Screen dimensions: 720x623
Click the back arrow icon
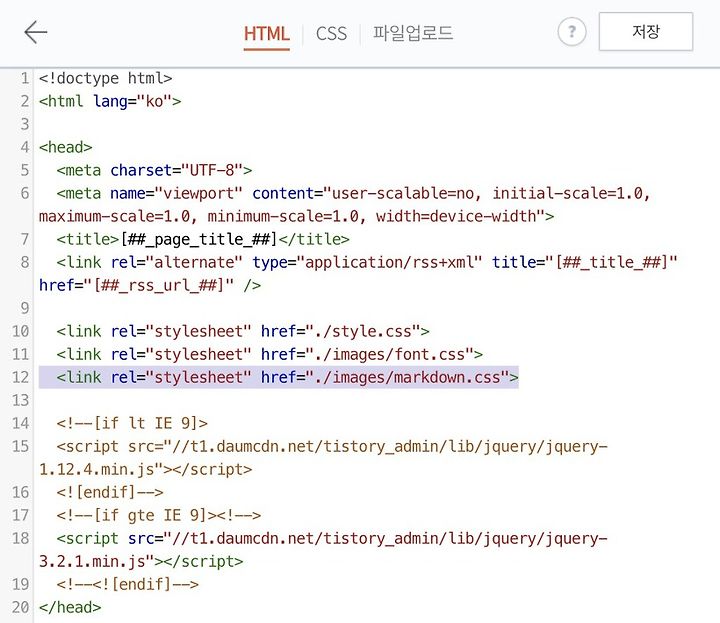click(x=36, y=32)
